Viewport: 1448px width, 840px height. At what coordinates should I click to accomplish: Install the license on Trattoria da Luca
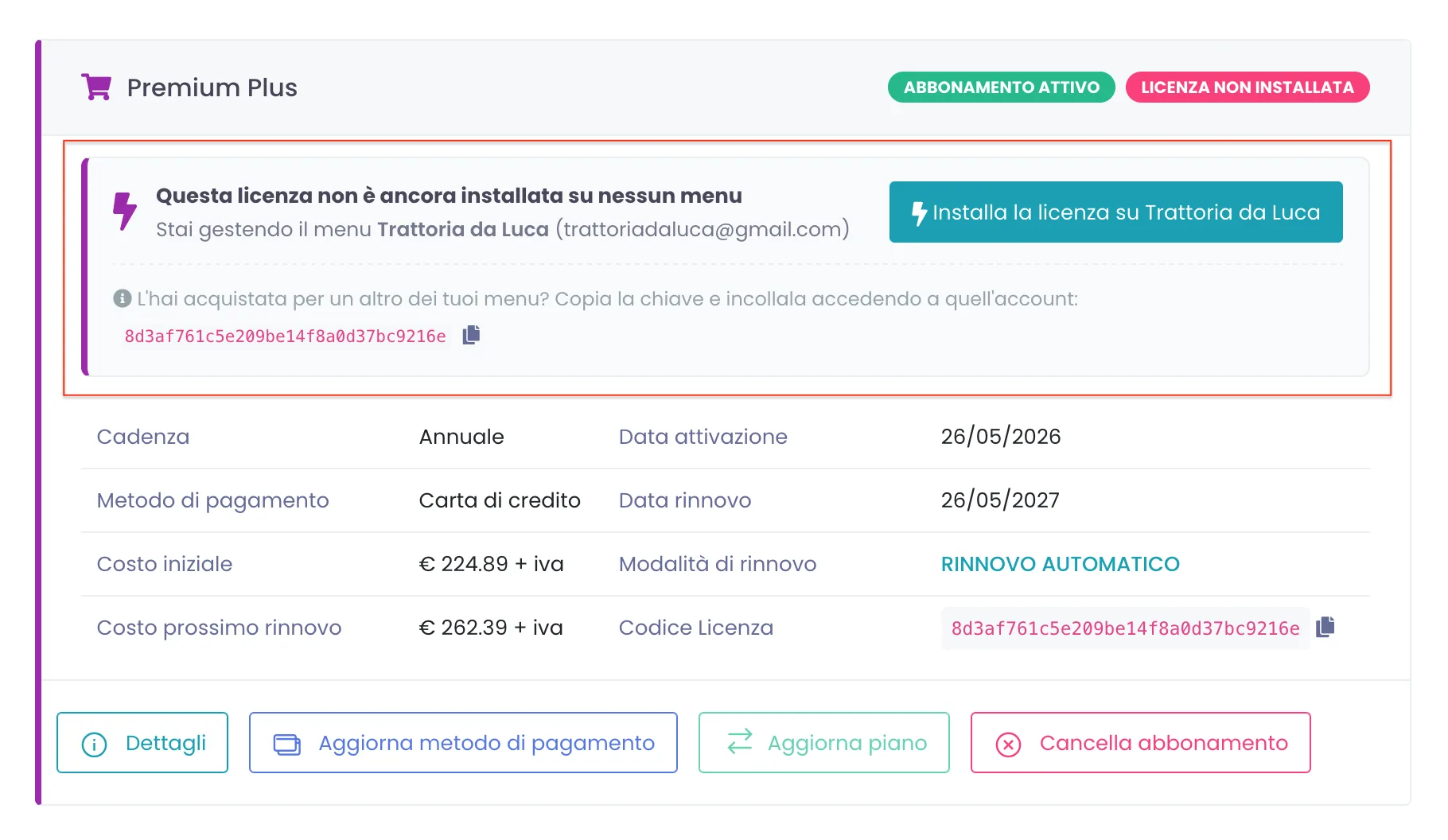click(x=1115, y=212)
